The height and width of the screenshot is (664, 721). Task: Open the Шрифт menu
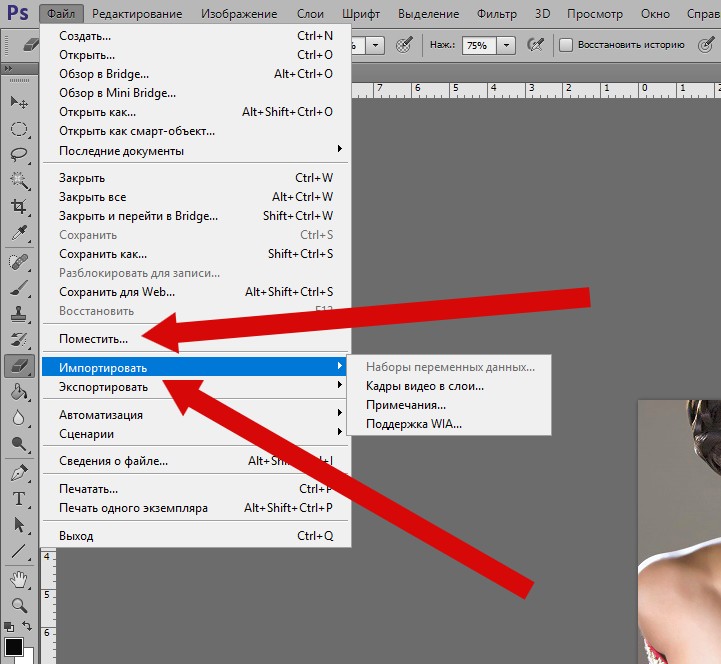(361, 14)
